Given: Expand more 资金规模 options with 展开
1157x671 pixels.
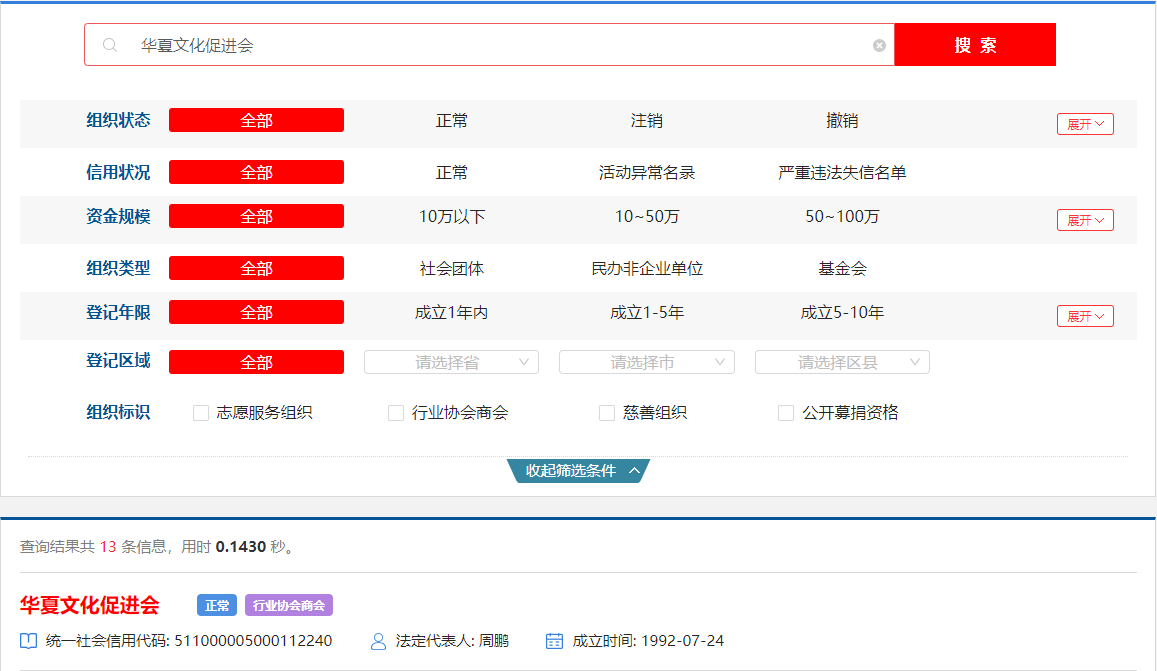Looking at the screenshot, I should (1085, 220).
